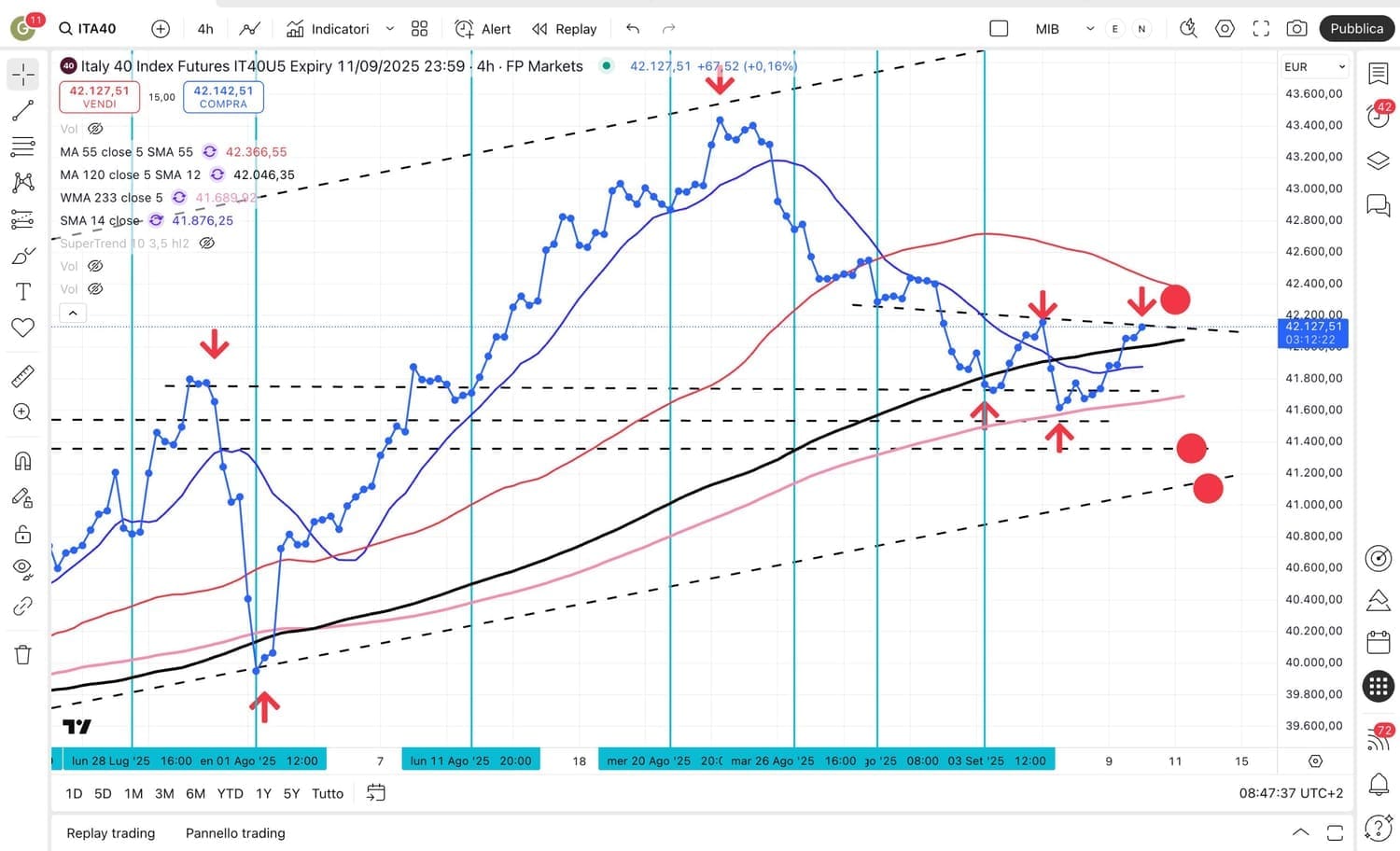Open the Fibonacci retracement tools
The image size is (1400, 851).
(x=23, y=146)
